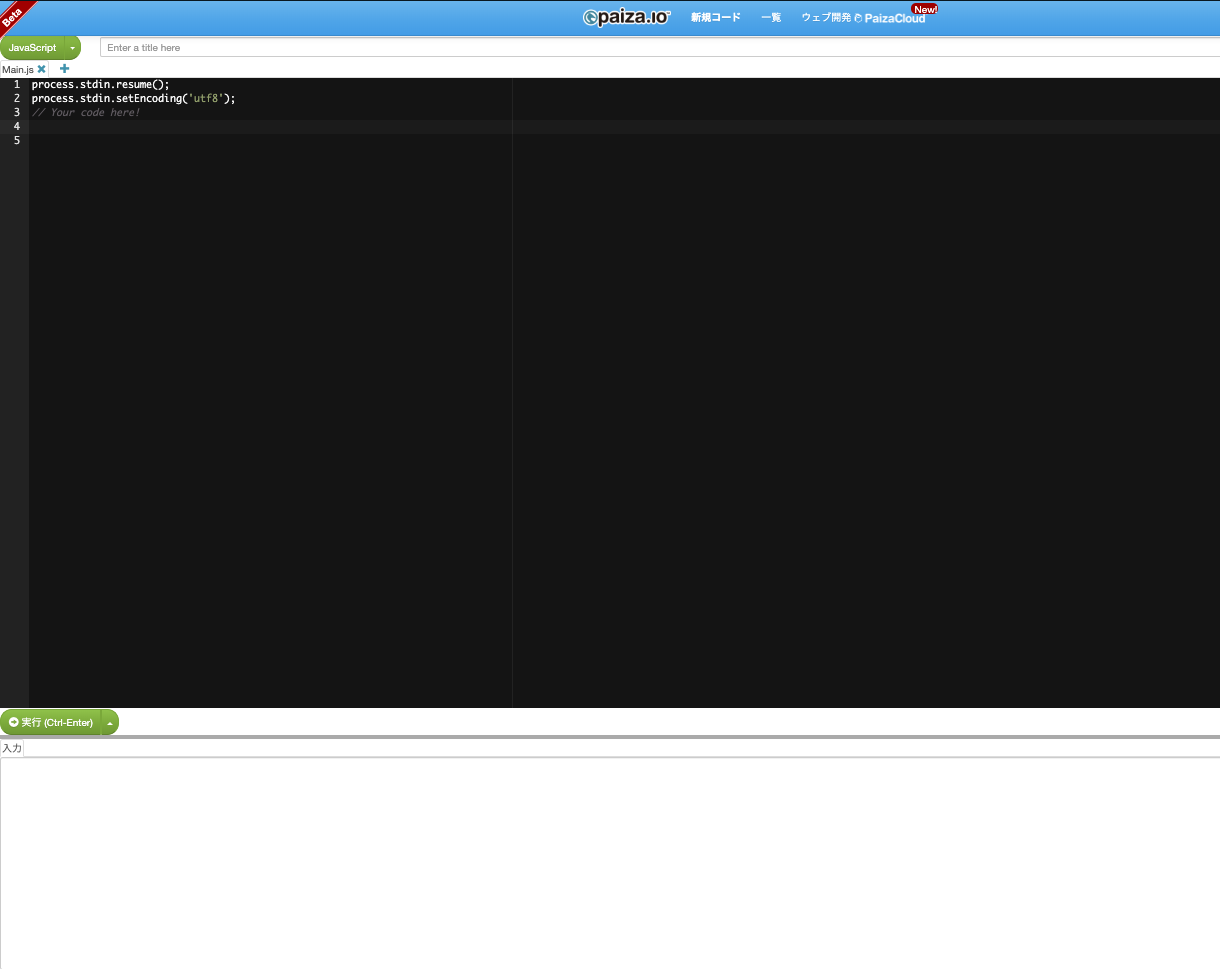The height and width of the screenshot is (969, 1220).
Task: Close the Main.js tab with X
Action: [x=42, y=69]
